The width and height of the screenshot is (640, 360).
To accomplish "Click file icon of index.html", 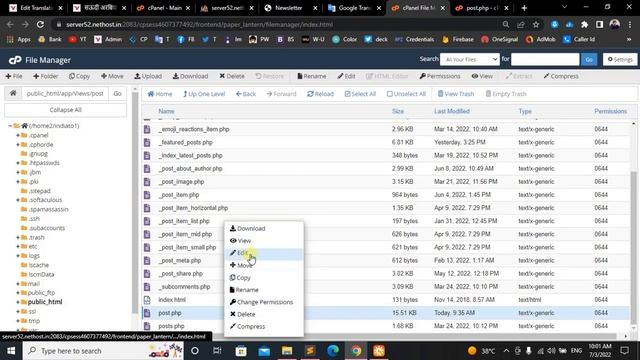I will [147, 300].
